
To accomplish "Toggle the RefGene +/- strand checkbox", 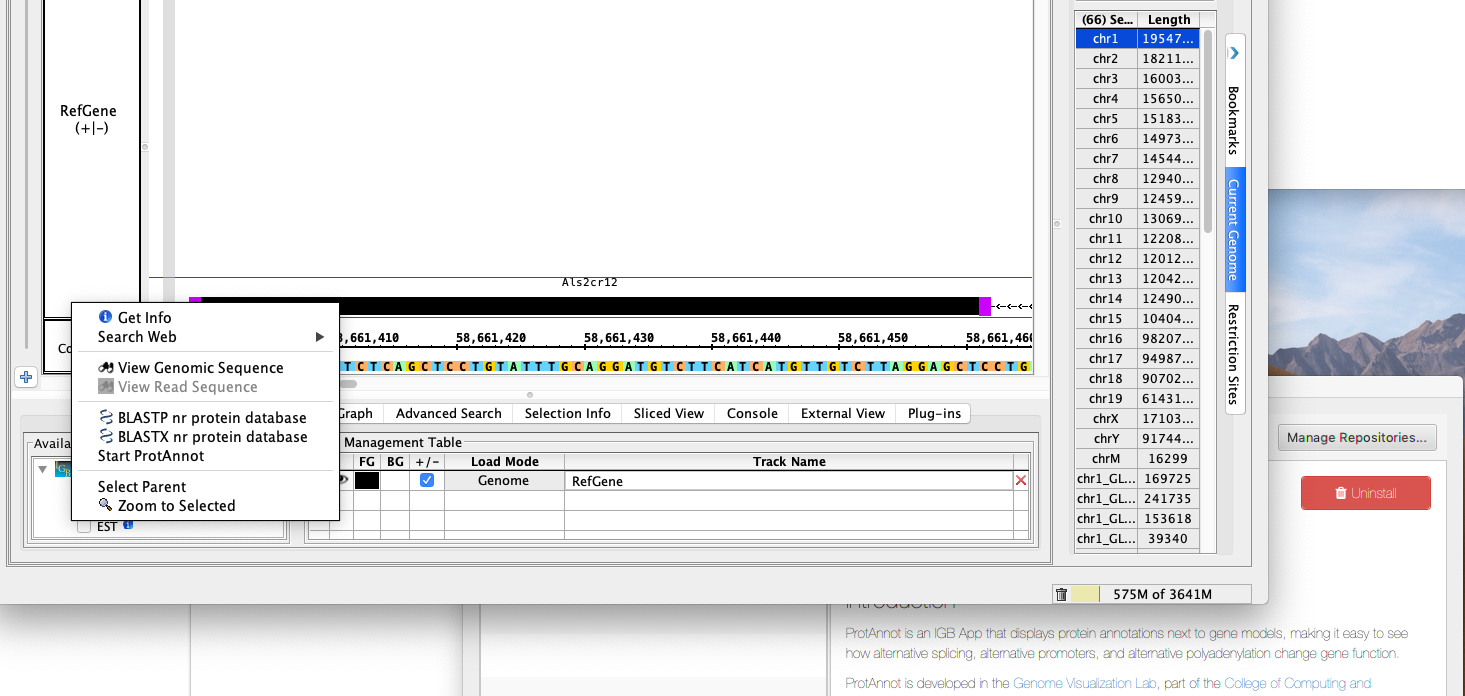I will pyautogui.click(x=427, y=481).
